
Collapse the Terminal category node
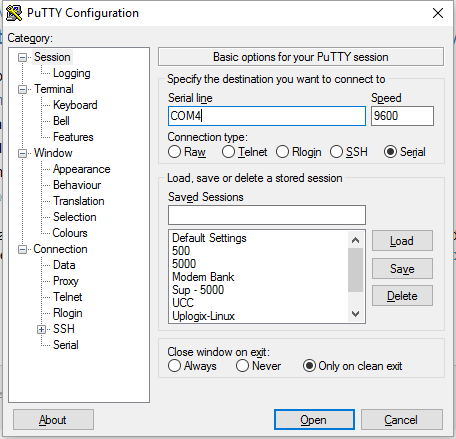point(22,90)
